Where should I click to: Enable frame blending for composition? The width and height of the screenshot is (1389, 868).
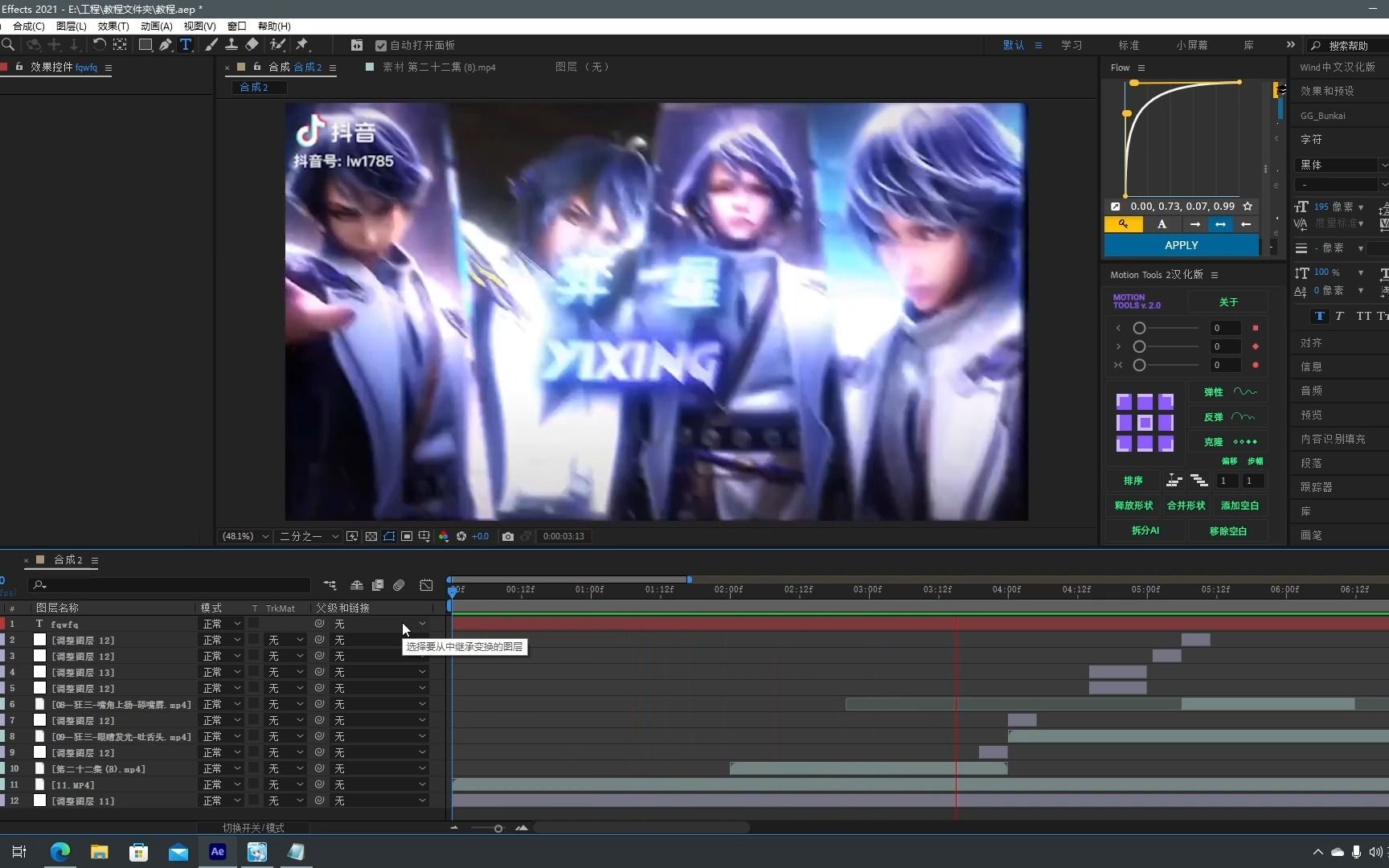tap(378, 585)
